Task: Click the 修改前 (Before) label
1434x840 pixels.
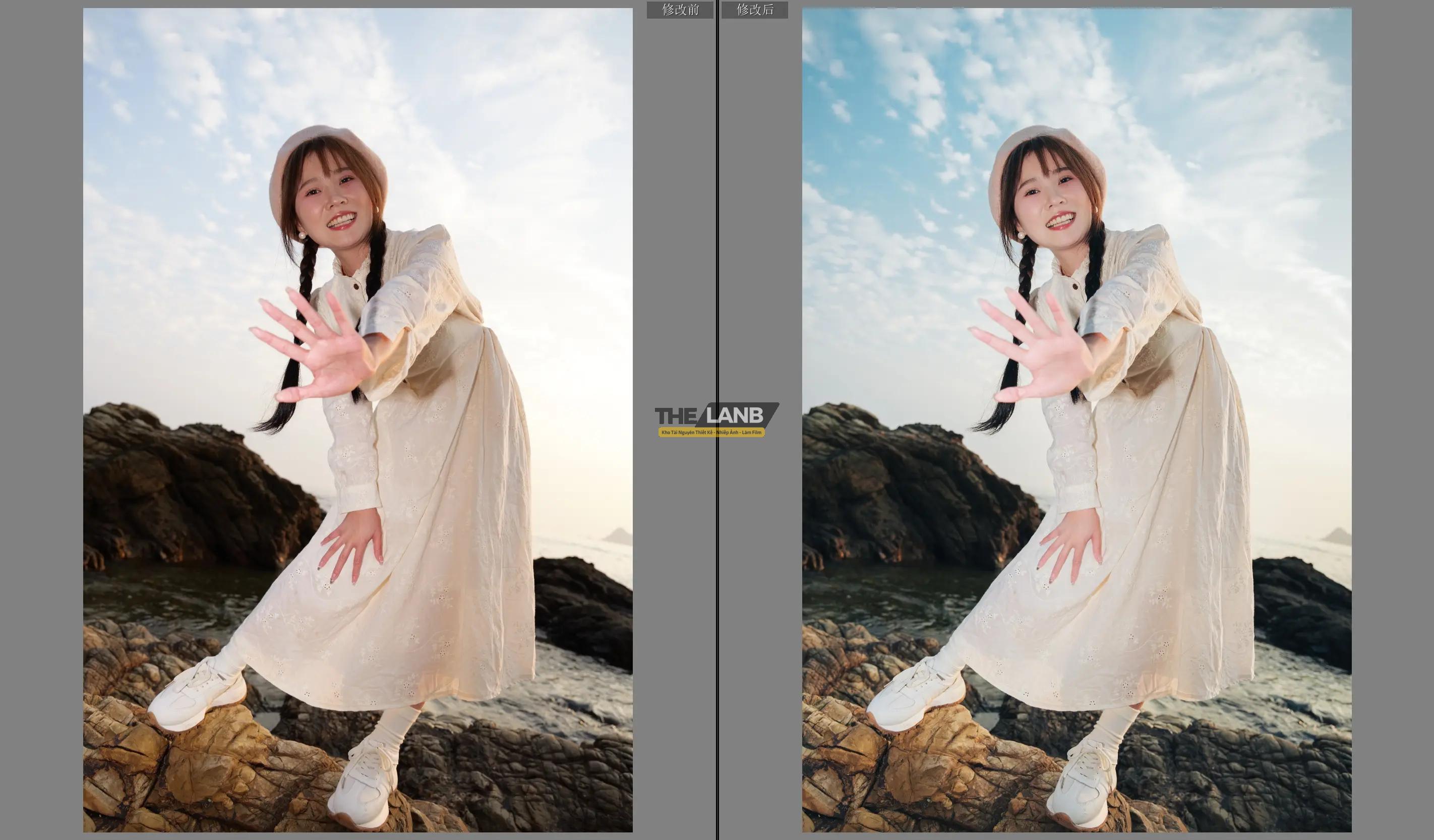Action: pos(680,10)
